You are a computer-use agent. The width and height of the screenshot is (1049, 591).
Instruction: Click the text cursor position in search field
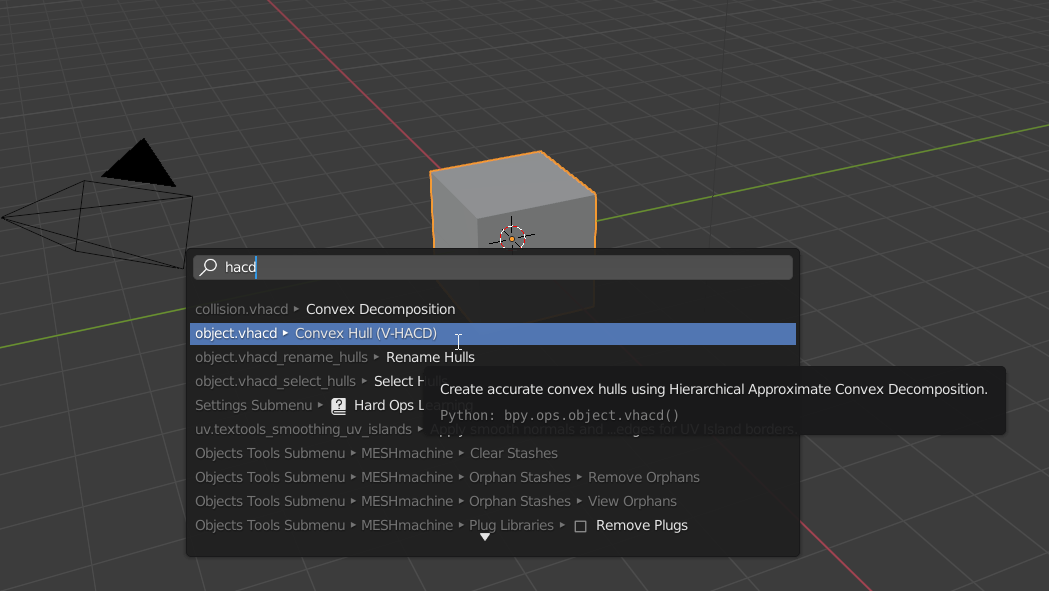(x=256, y=267)
